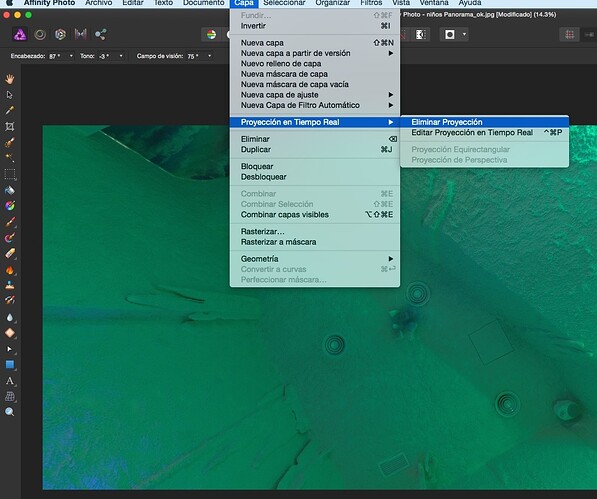Screen dimensions: 597x499
Task: Toggle the mask circle-in-square button
Action: pyautogui.click(x=450, y=35)
